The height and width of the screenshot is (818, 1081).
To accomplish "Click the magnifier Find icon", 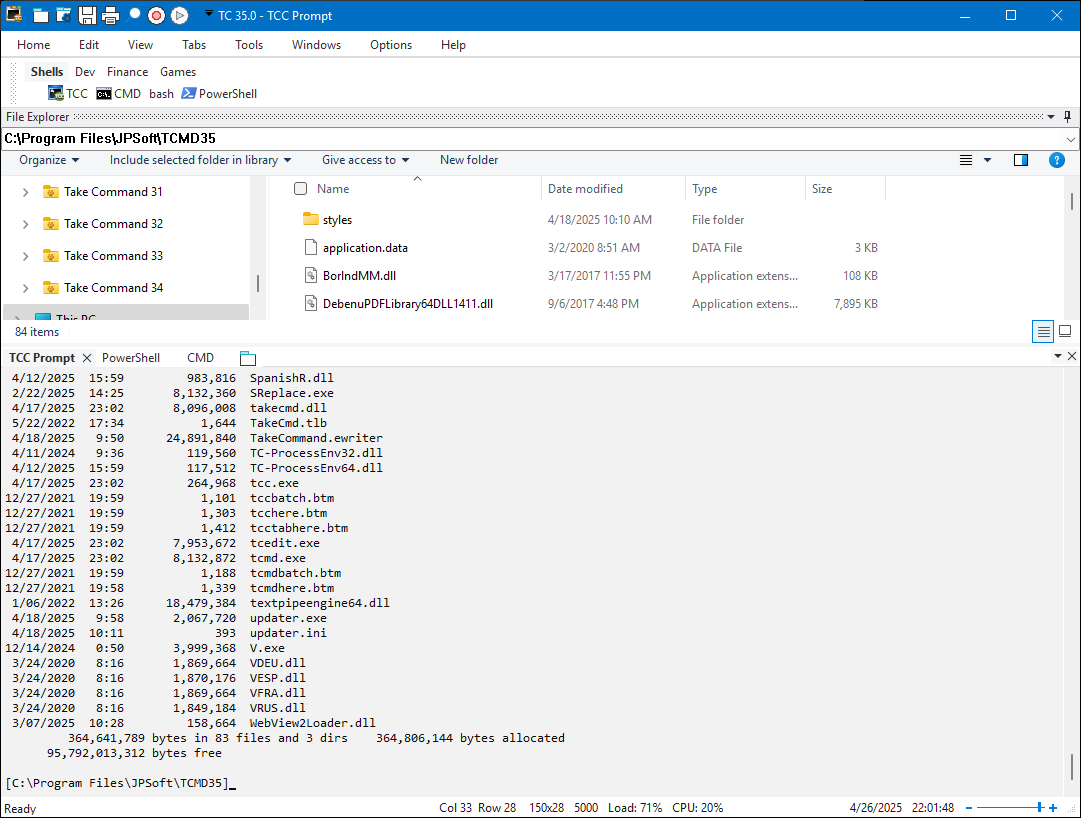I will (x=134, y=14).
